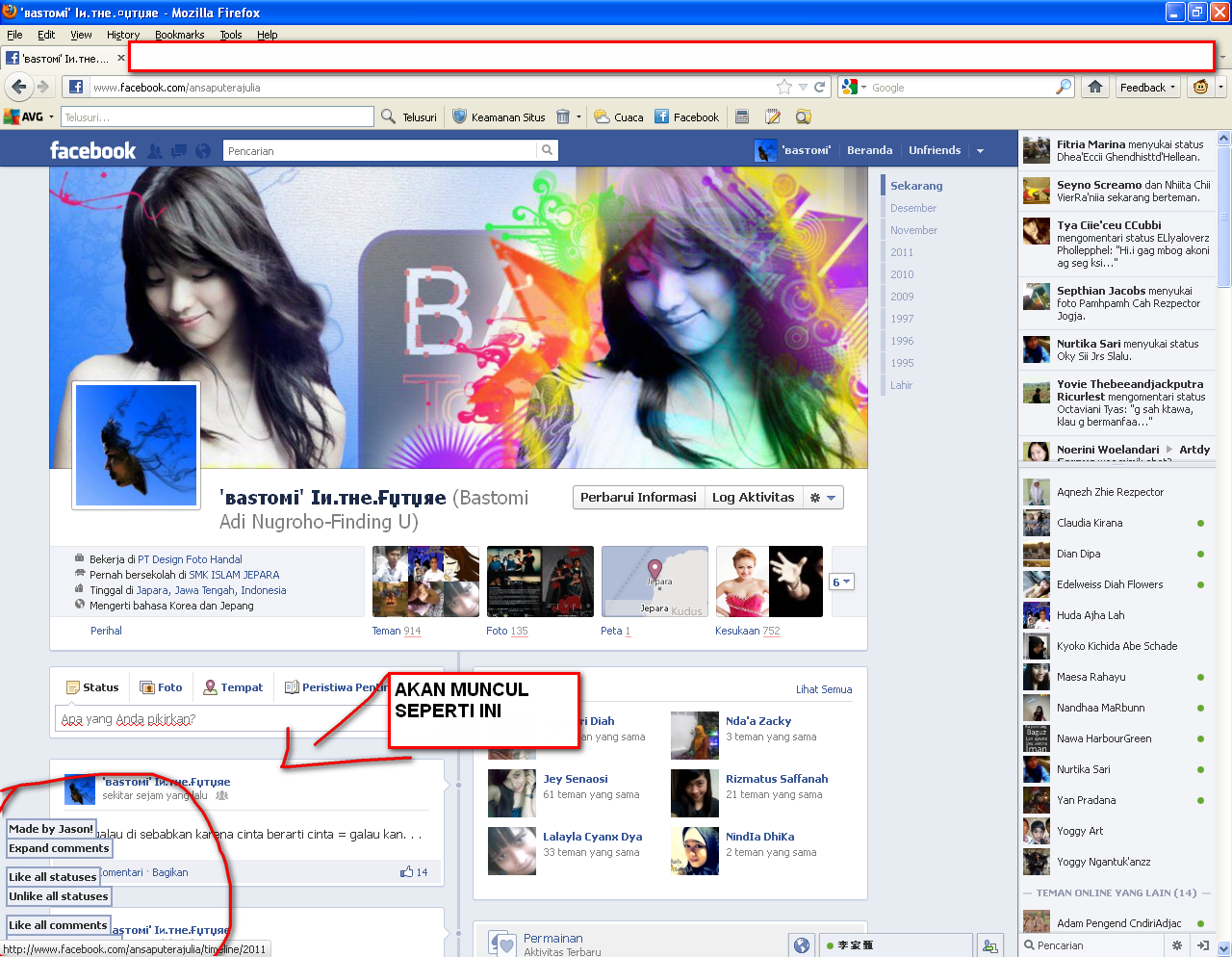The height and width of the screenshot is (957, 1232).
Task: Reload the page with the refresh icon
Action: [820, 87]
